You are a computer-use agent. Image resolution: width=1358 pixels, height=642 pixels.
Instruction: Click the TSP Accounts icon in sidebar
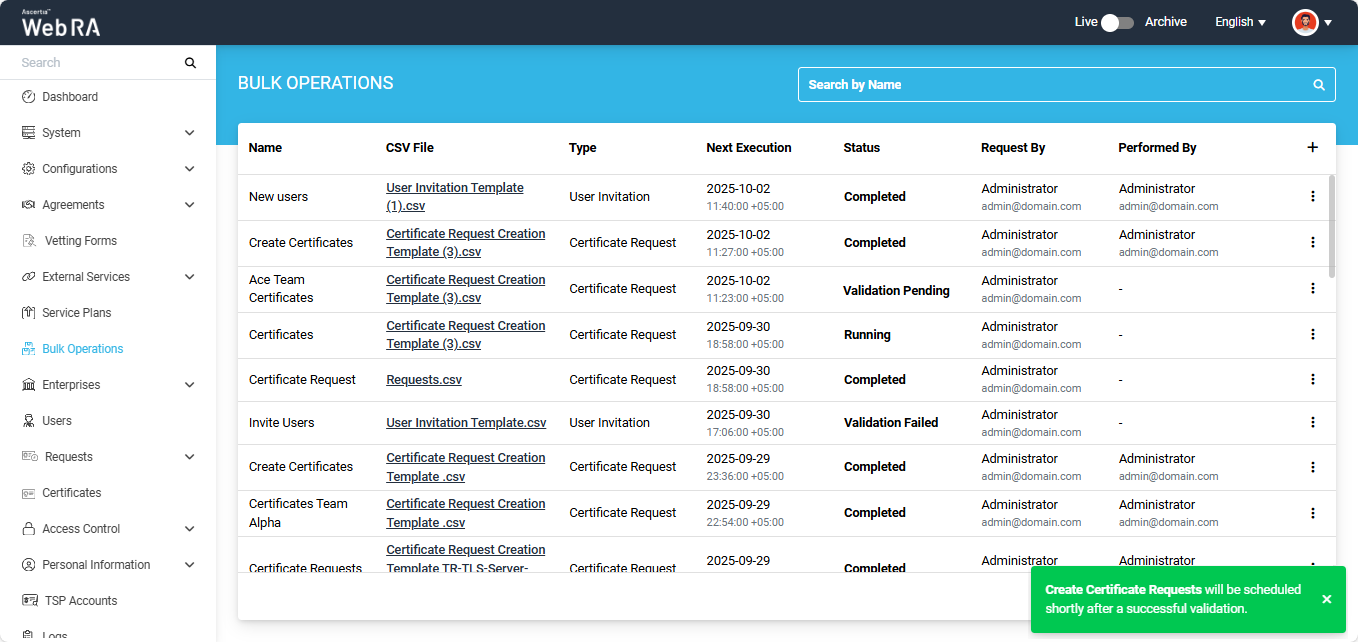28,601
